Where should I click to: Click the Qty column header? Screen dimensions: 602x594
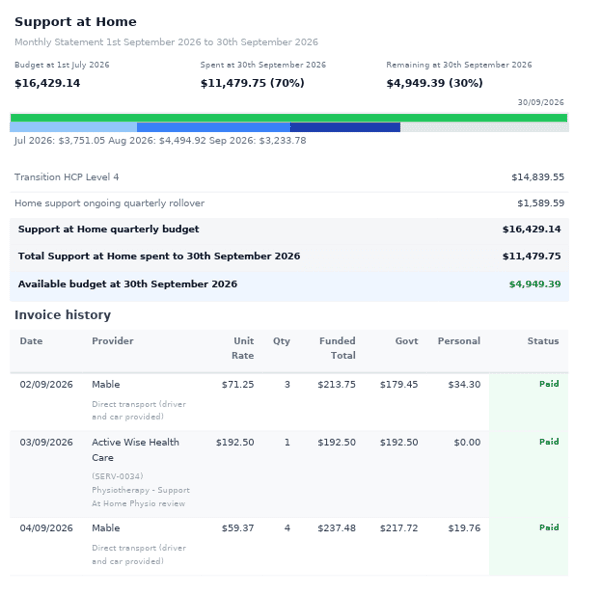coord(281,341)
